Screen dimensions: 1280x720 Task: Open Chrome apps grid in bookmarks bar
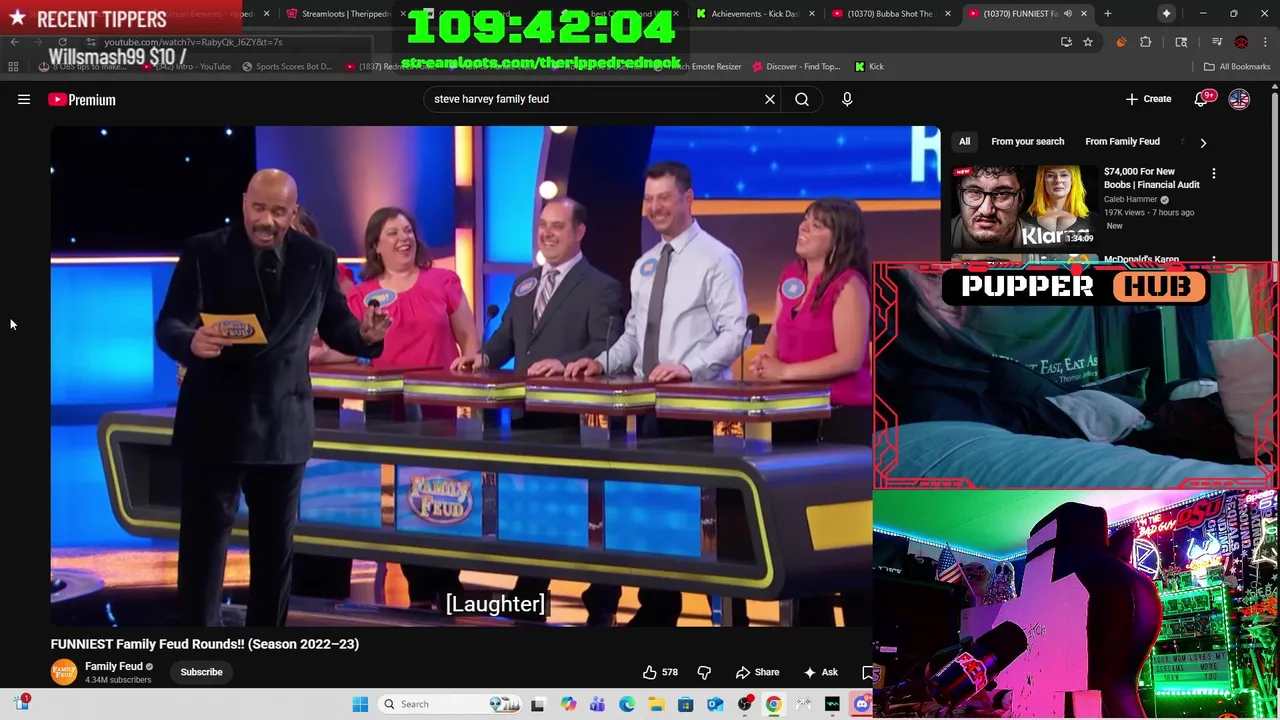pyautogui.click(x=13, y=66)
